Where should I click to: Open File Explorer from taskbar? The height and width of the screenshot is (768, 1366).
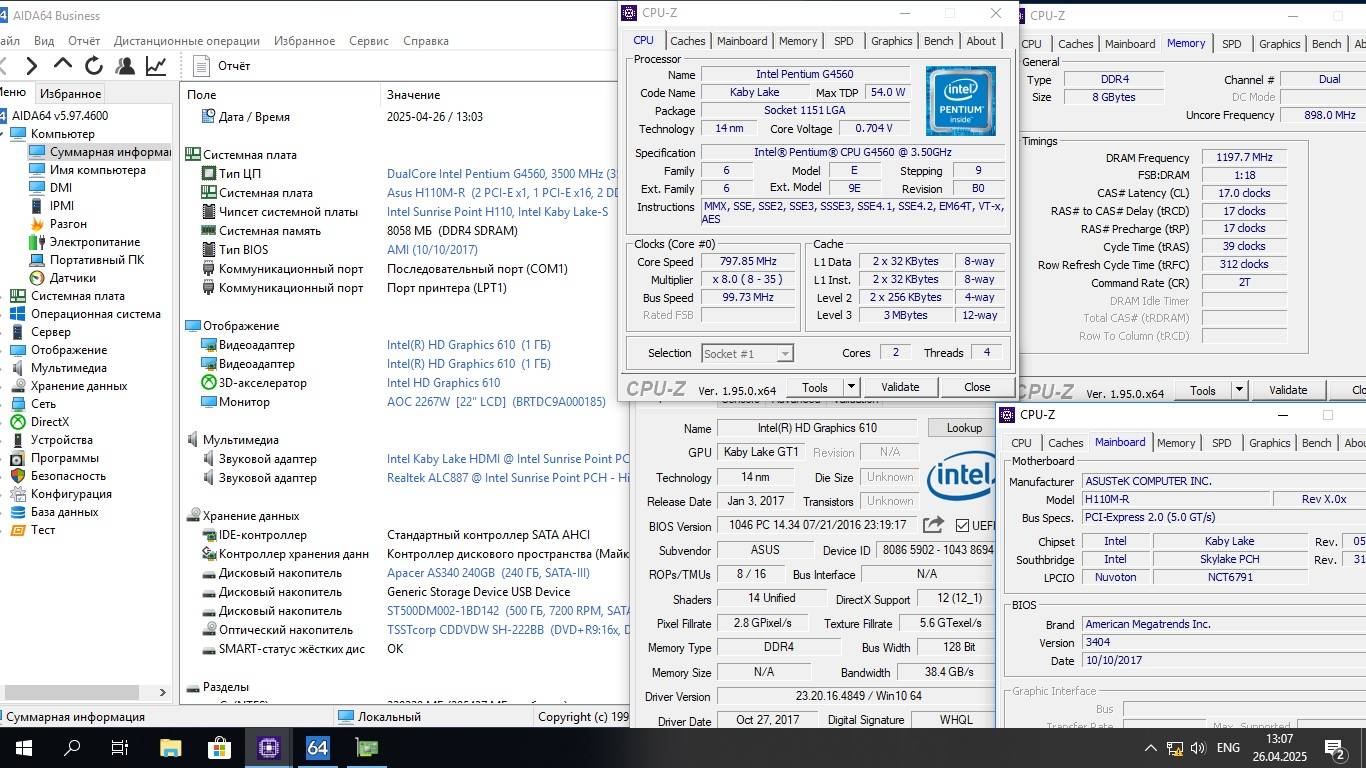(170, 748)
